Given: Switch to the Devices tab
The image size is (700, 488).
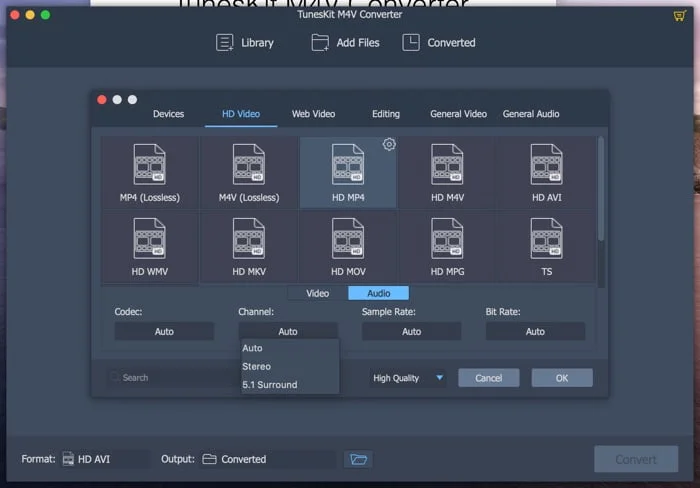Looking at the screenshot, I should click(x=168, y=114).
